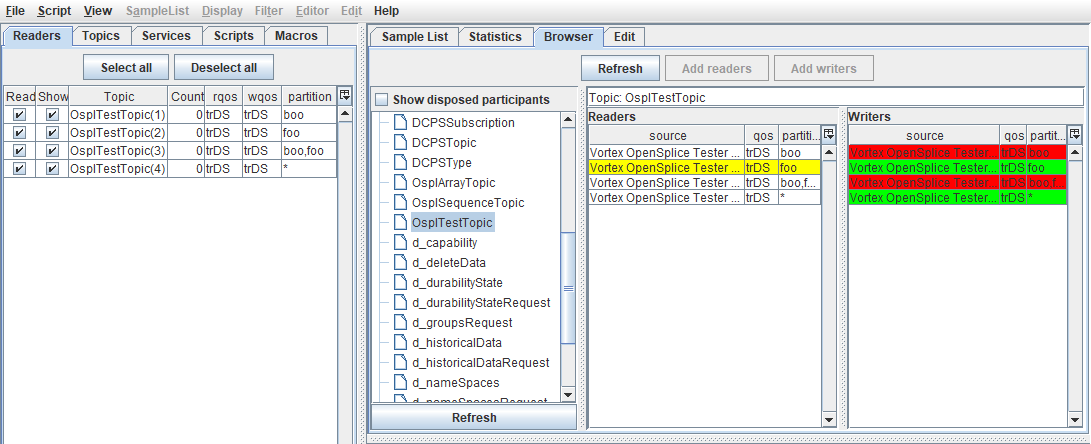Toggle Read checkbox for OsplTestTopic(4)

(19, 168)
